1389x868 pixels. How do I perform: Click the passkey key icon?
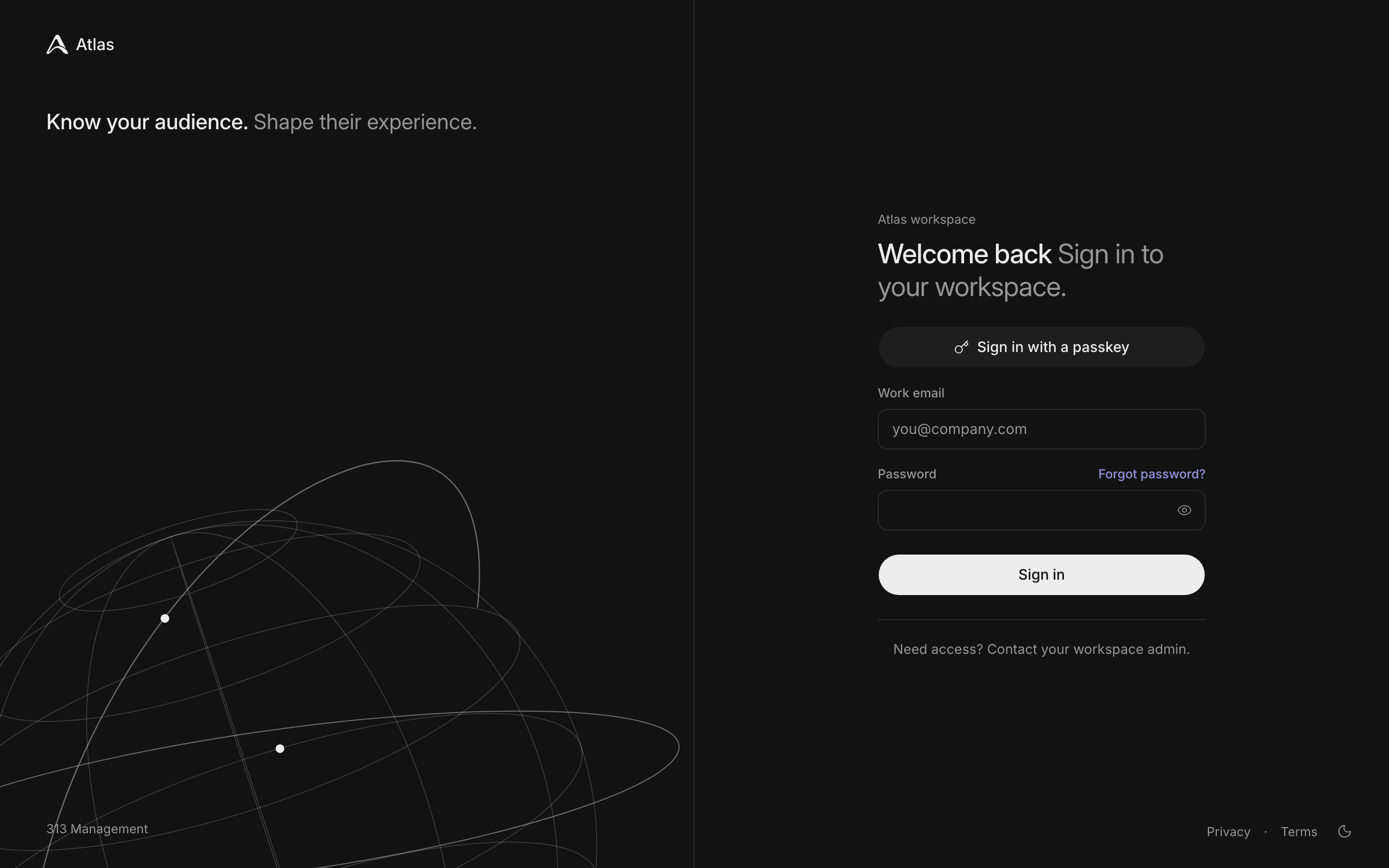coord(961,347)
